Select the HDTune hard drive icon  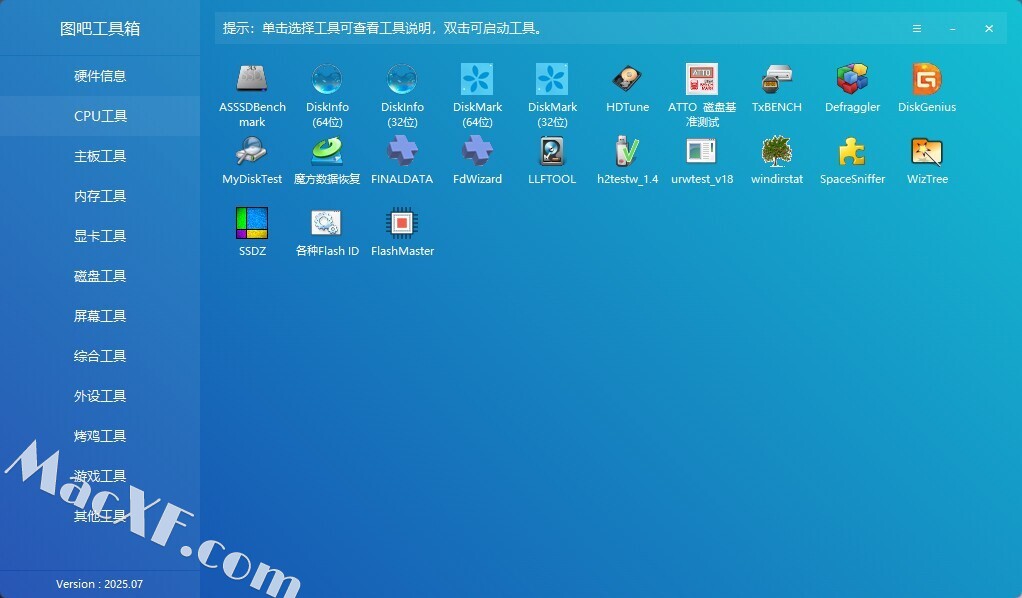pyautogui.click(x=627, y=80)
